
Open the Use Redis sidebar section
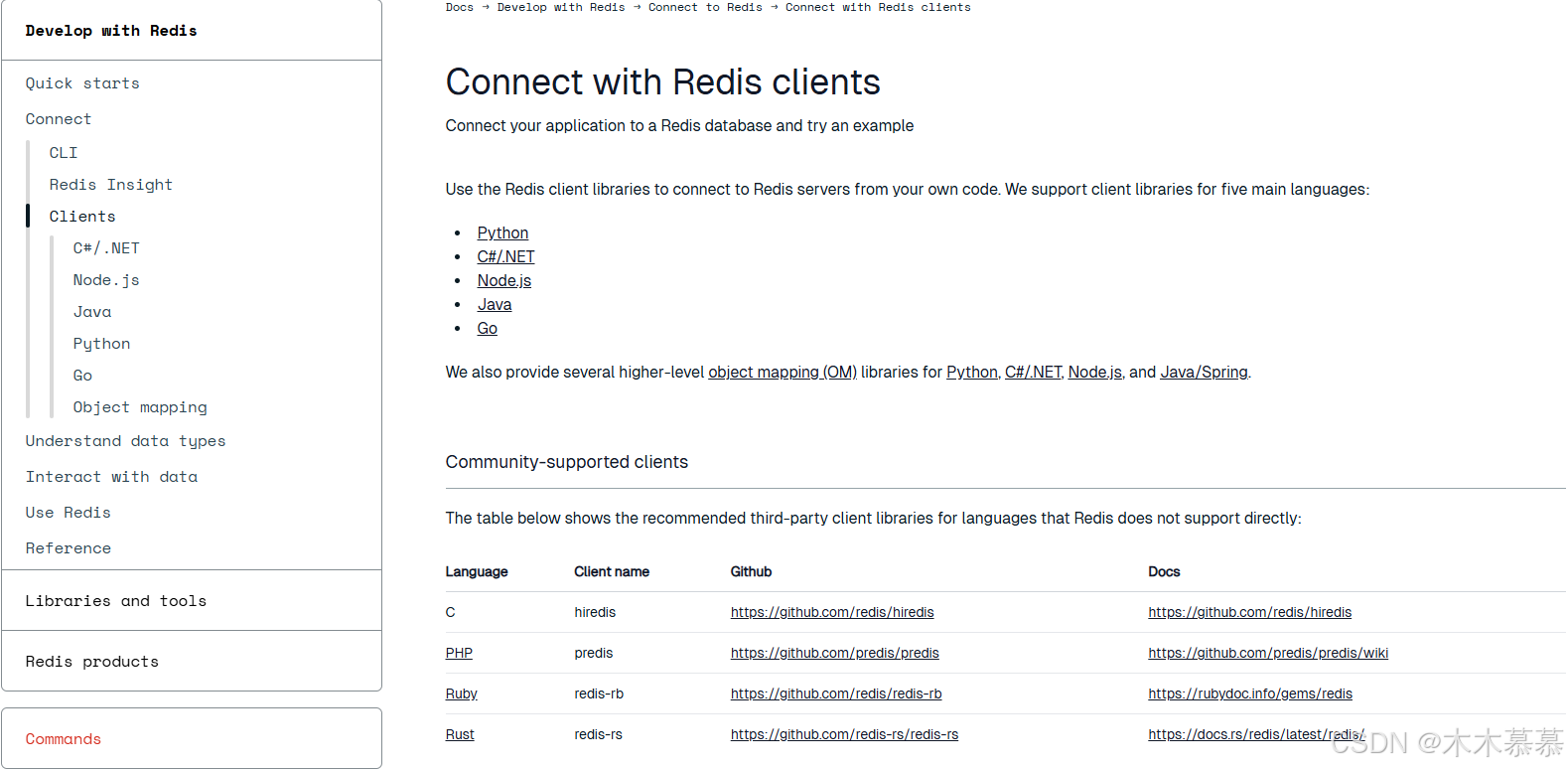coord(69,513)
